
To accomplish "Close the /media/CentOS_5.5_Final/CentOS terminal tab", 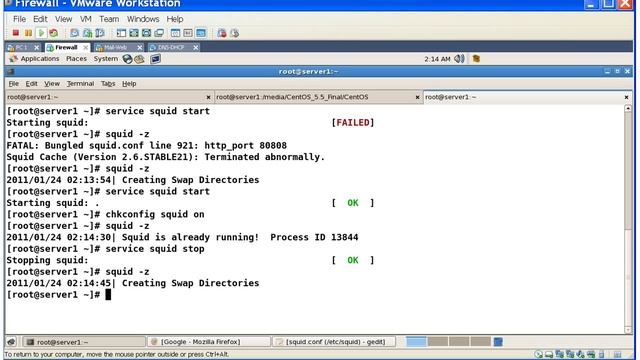I will 417,98.
